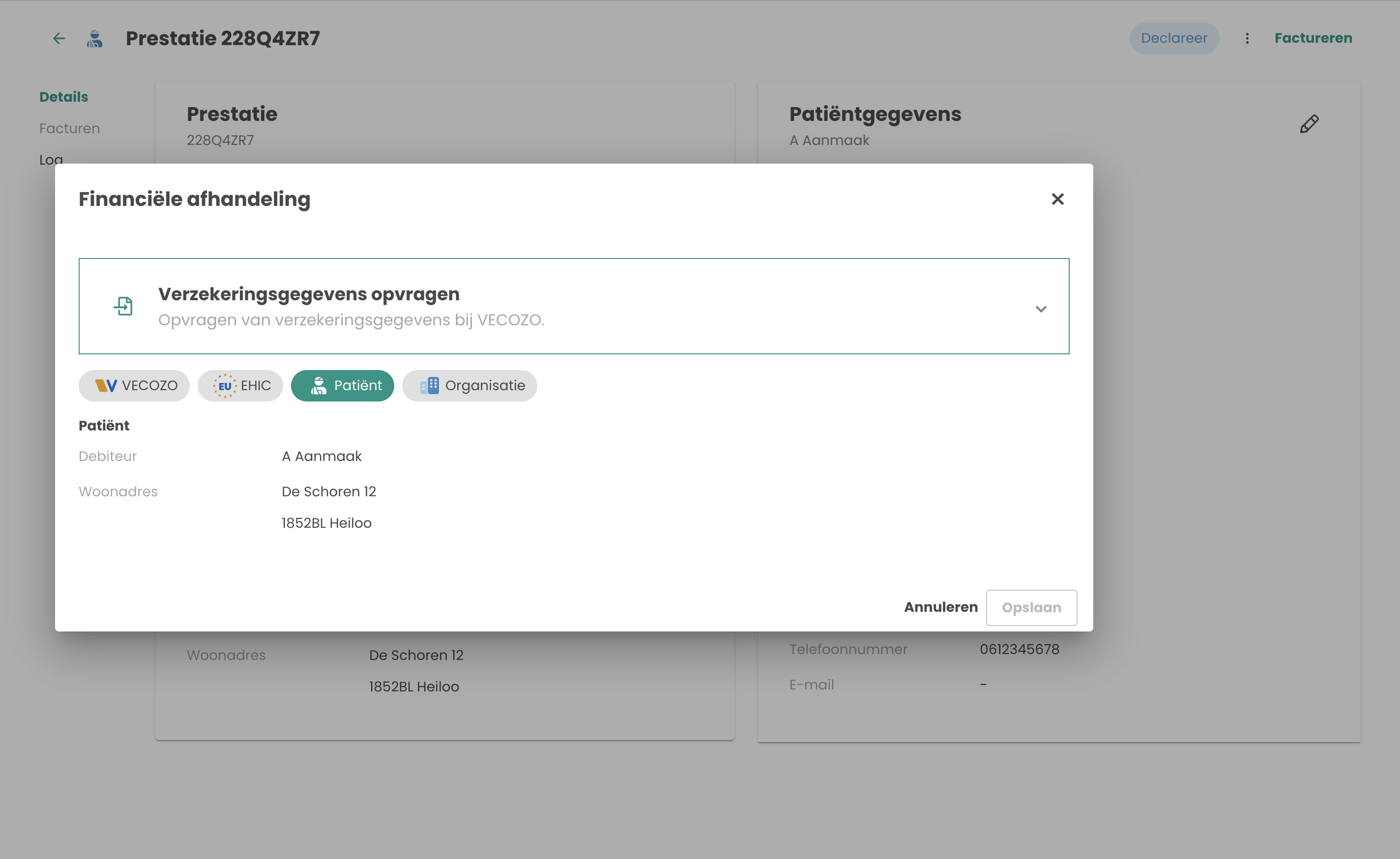Click the document import icon in the dropdown
This screenshot has width=1400, height=859.
123,306
